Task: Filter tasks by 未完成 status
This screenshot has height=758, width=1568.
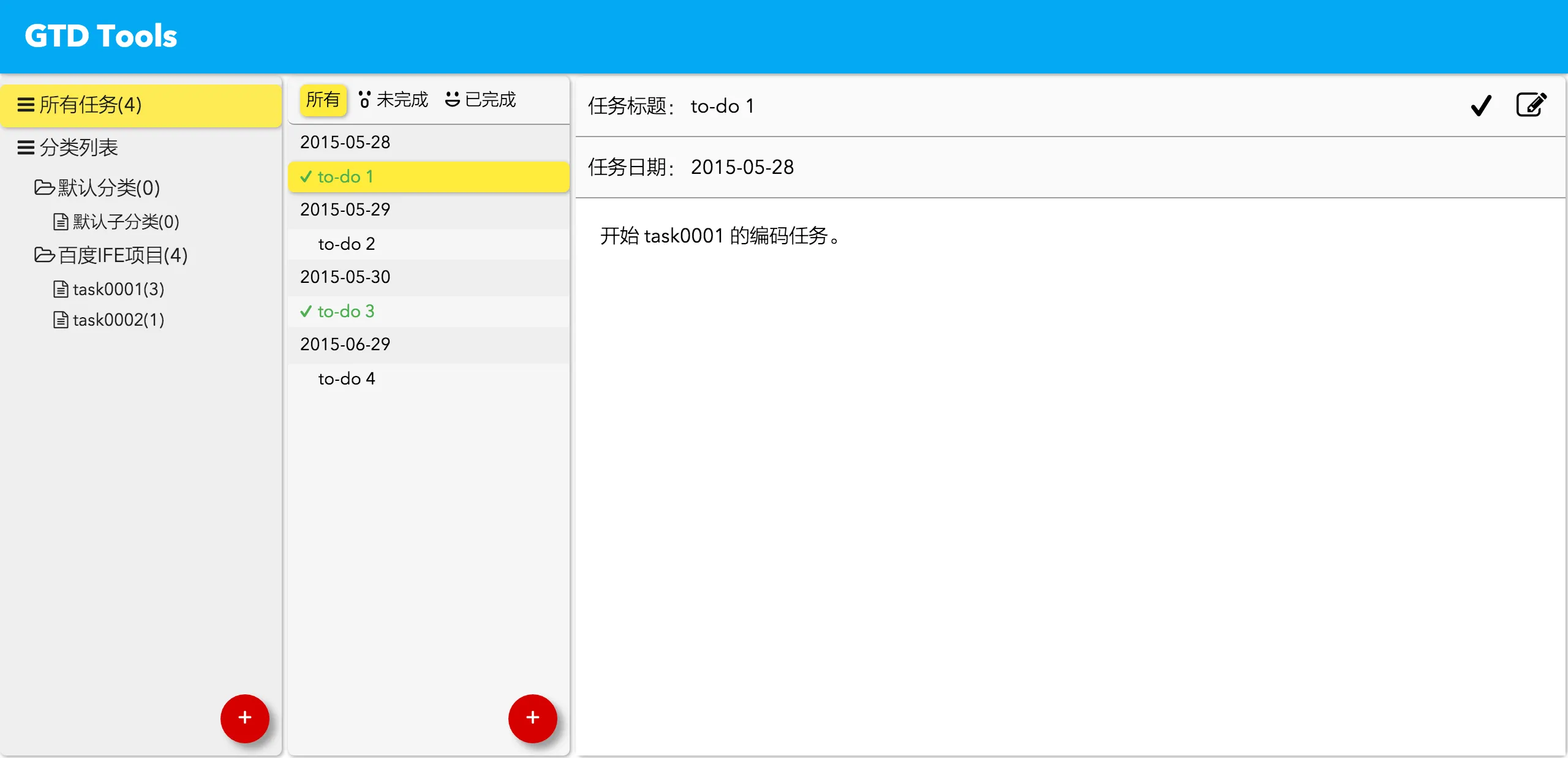Action: tap(393, 99)
